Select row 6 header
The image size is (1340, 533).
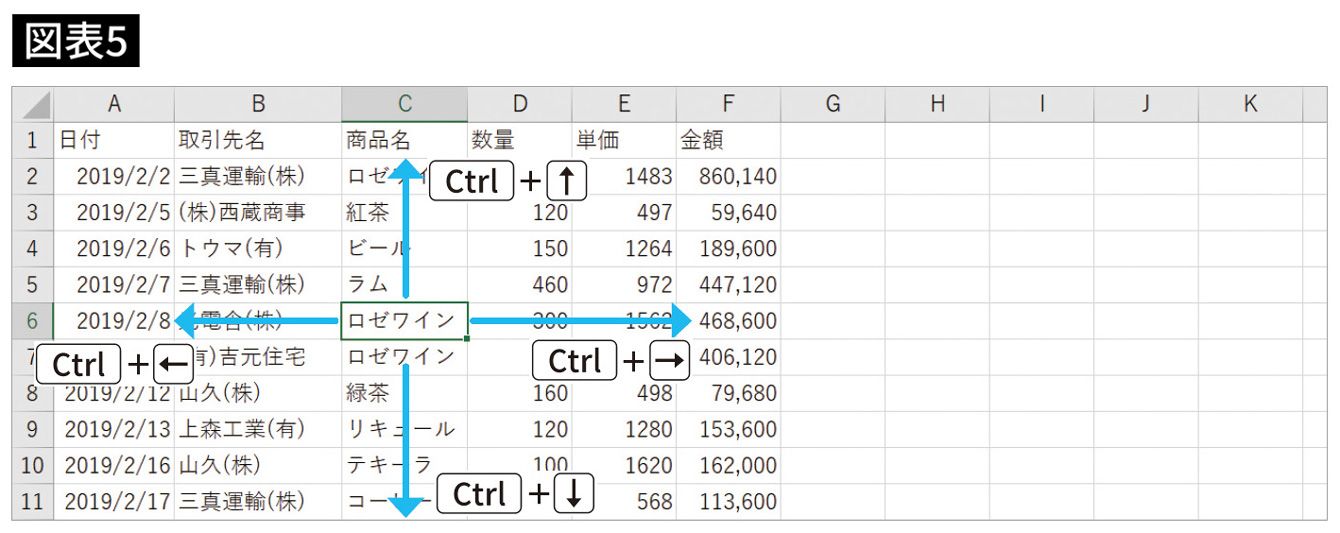32,321
